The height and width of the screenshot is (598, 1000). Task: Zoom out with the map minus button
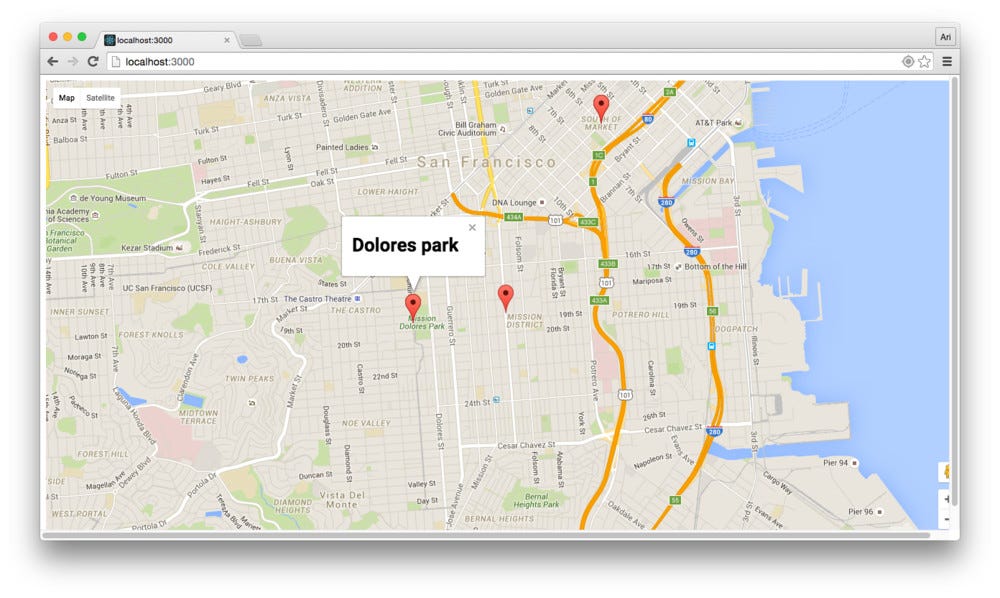click(947, 520)
